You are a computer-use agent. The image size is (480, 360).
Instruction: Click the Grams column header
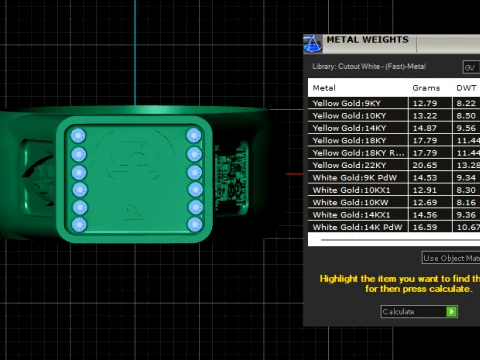click(x=430, y=88)
